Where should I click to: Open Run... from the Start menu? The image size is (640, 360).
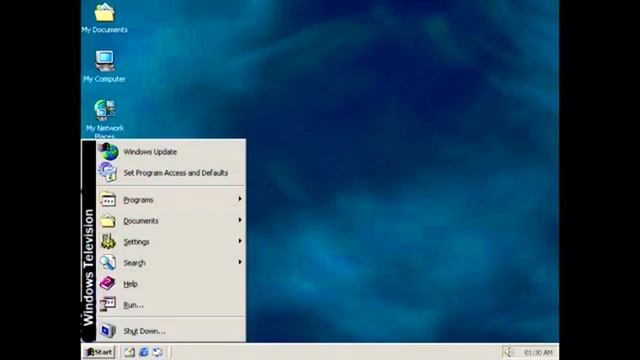171,304
